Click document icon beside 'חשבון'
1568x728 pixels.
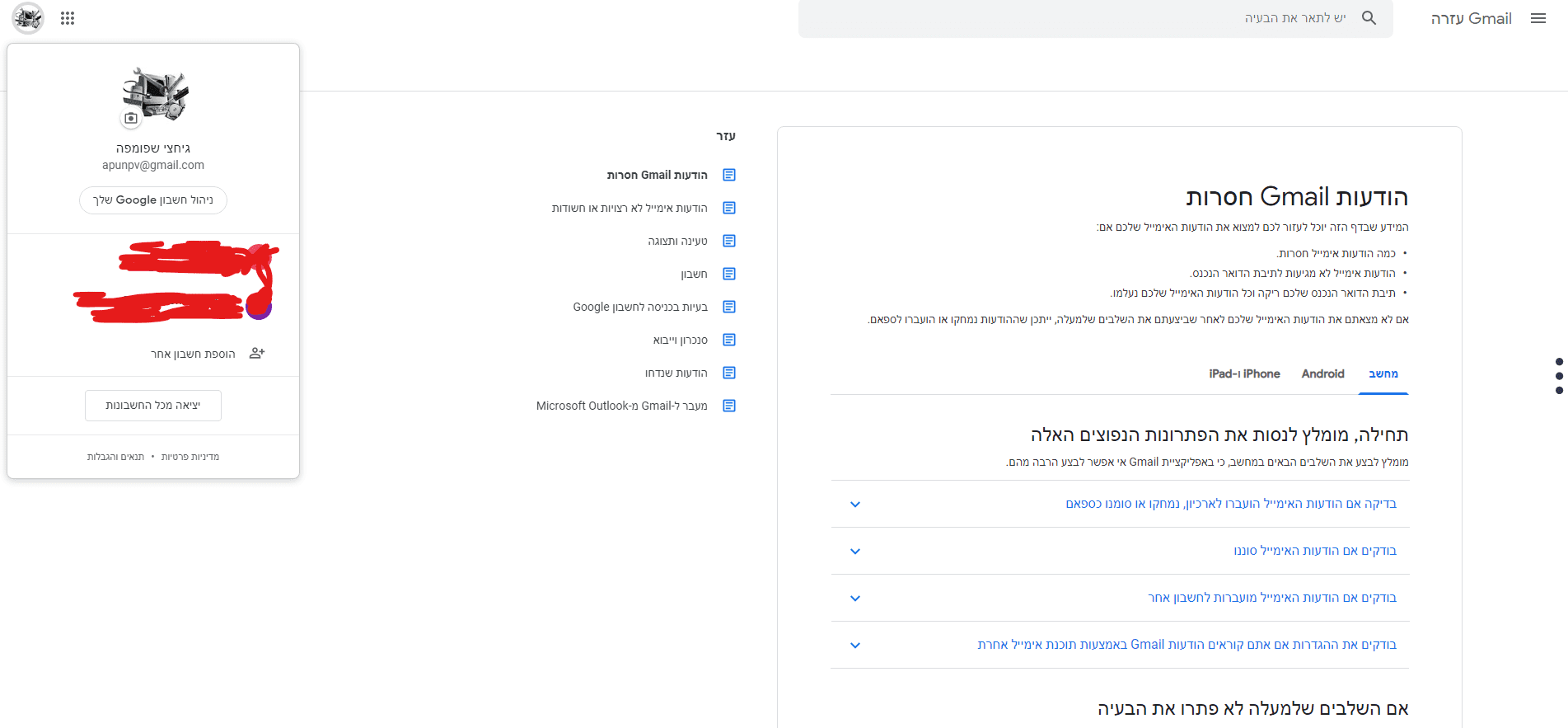(729, 274)
